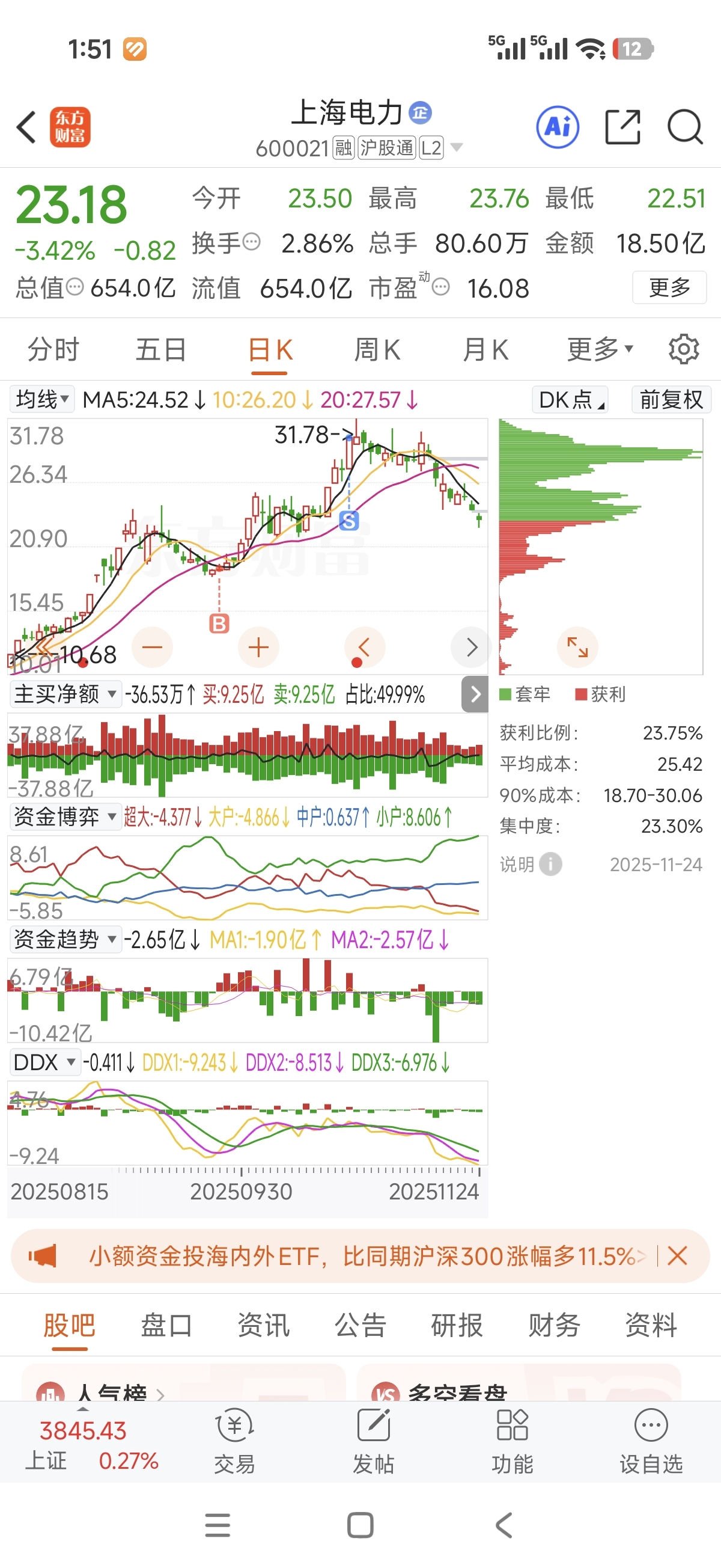Tap the megaphone icon in ETF banner
This screenshot has width=721, height=1568.
[x=43, y=1256]
